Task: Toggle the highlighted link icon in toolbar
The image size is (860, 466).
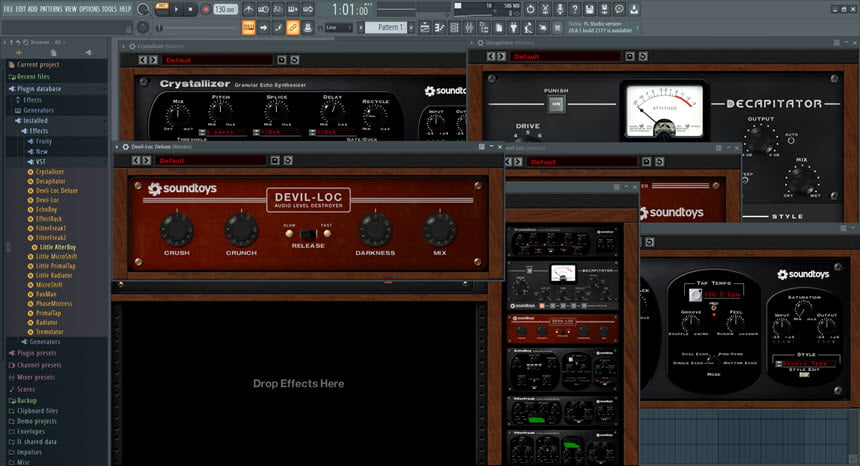Action: click(293, 27)
